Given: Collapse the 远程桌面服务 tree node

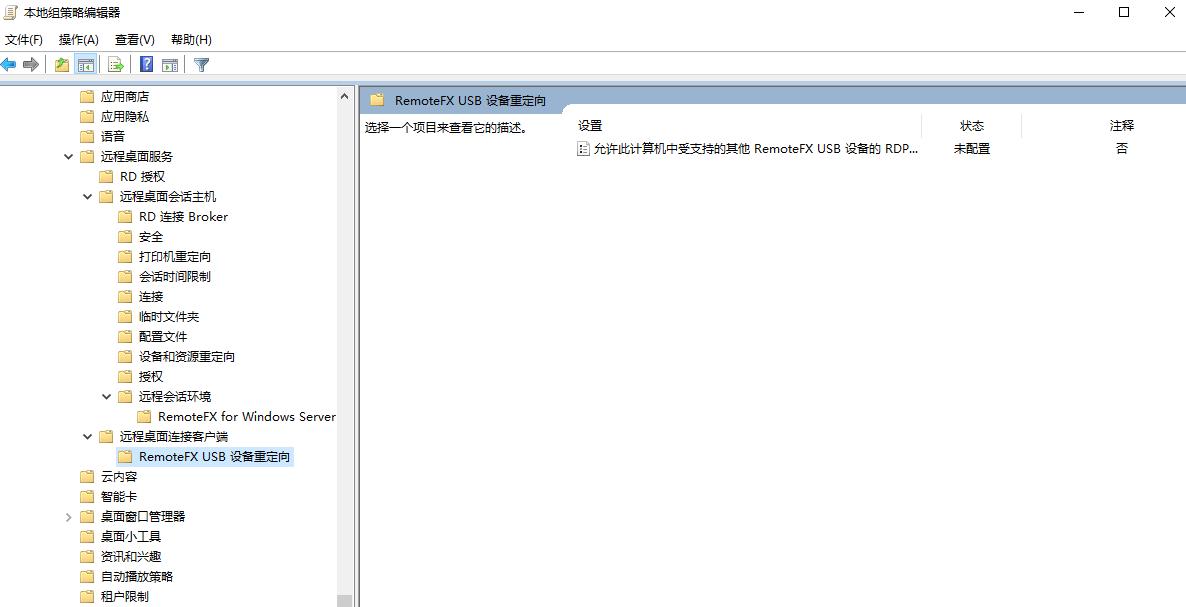Looking at the screenshot, I should pos(68,156).
